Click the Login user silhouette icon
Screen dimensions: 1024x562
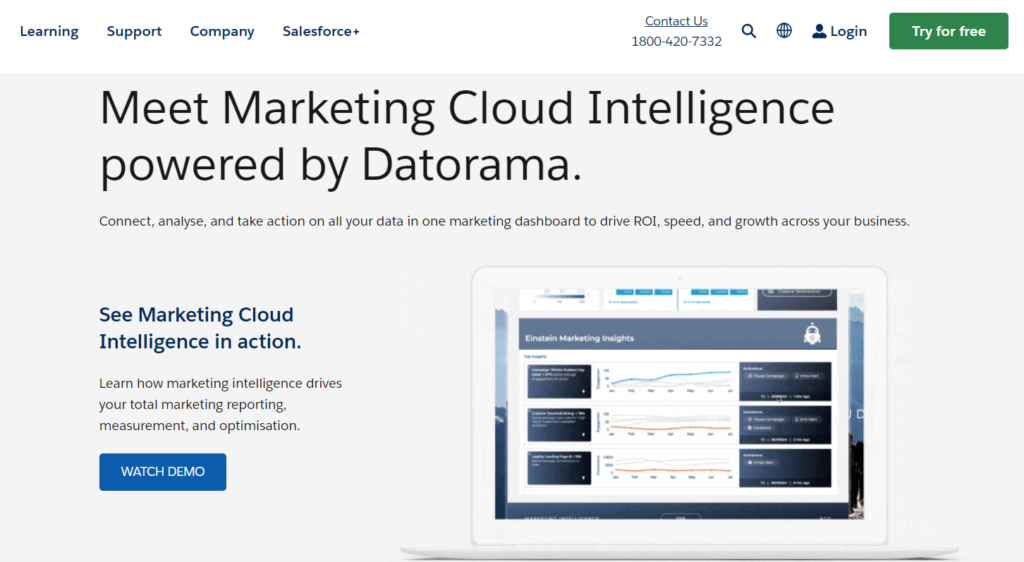(819, 31)
